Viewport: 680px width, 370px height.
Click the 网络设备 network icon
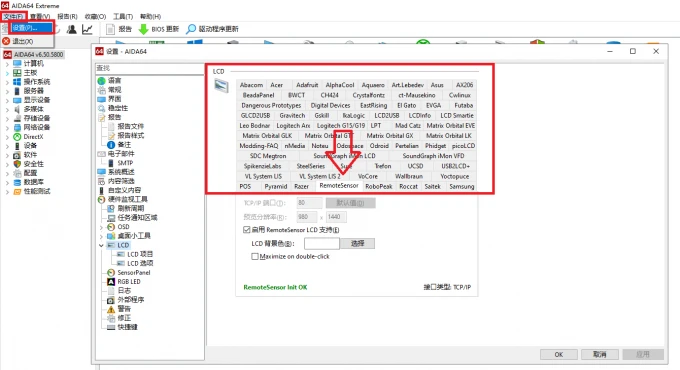click(17, 128)
